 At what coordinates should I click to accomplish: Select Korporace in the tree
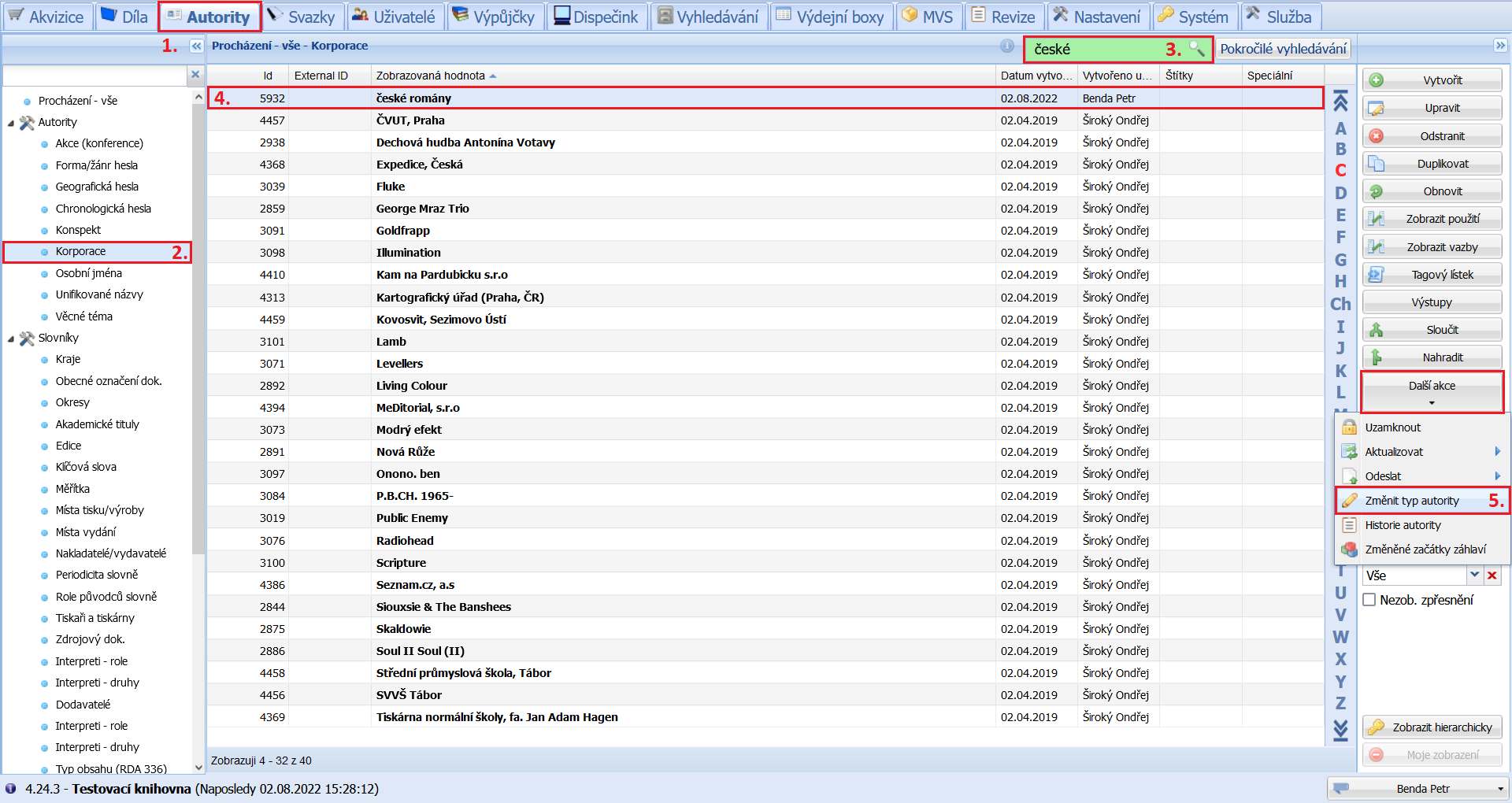coord(80,251)
